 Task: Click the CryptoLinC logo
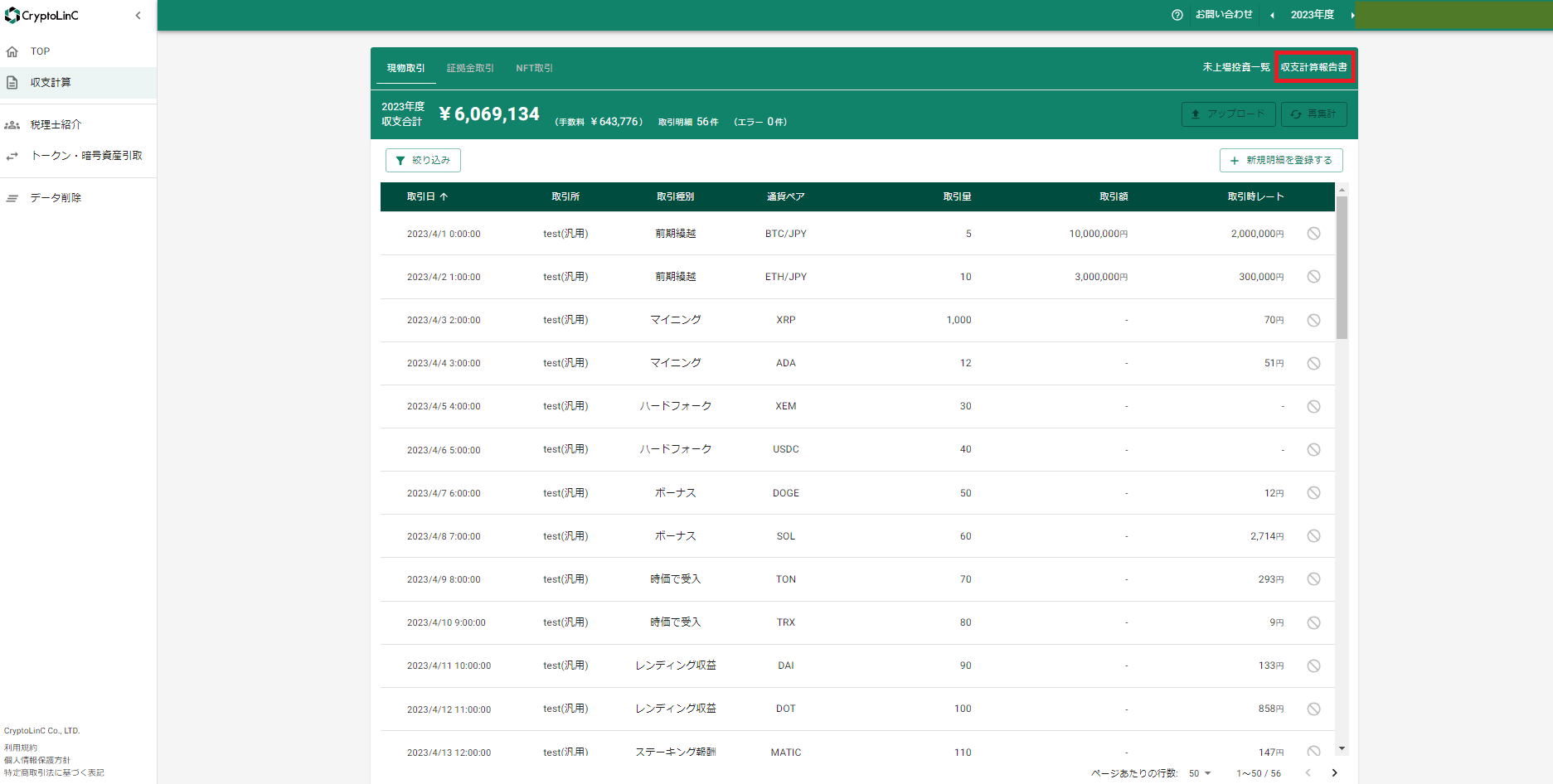41,16
